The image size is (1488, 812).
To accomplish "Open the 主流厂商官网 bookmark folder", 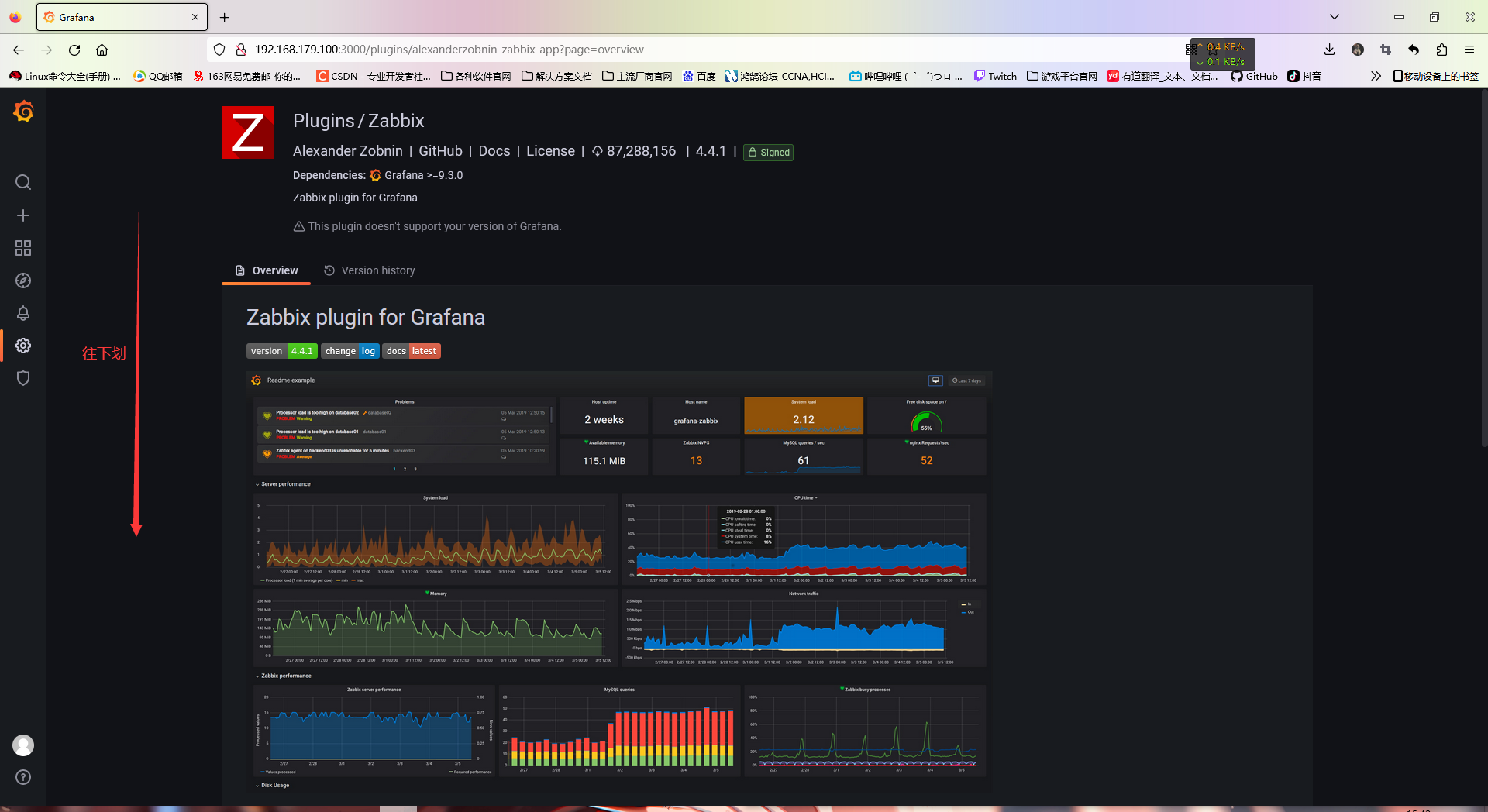I will pos(637,76).
